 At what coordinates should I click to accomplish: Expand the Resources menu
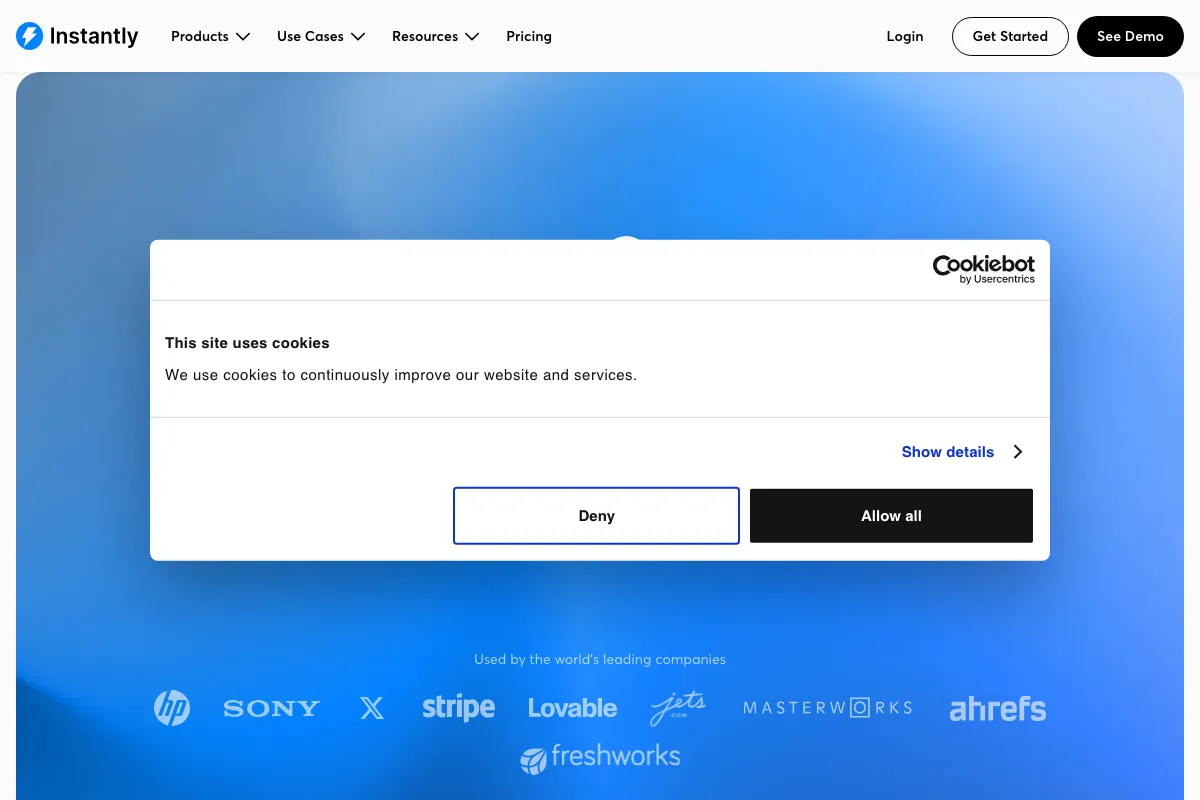pyautogui.click(x=435, y=36)
